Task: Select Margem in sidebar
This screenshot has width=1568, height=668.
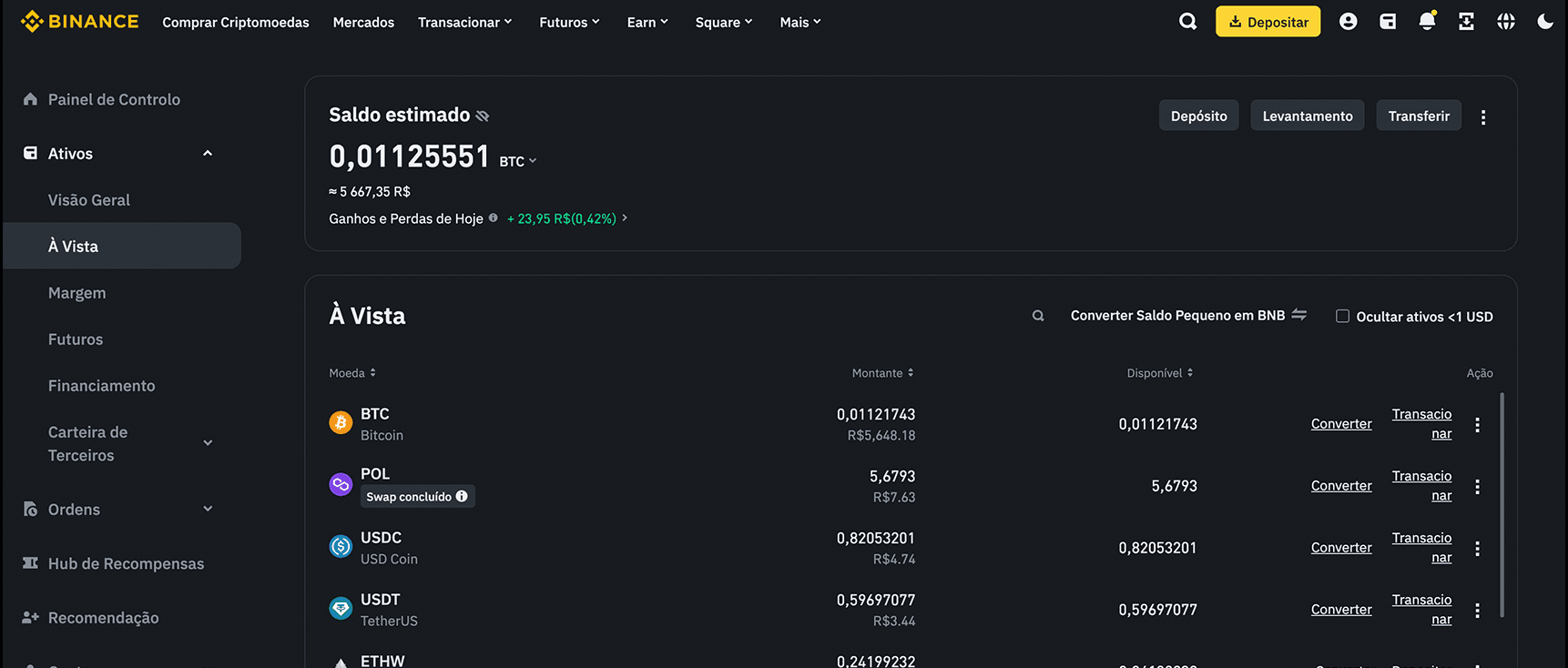Action: tap(77, 292)
